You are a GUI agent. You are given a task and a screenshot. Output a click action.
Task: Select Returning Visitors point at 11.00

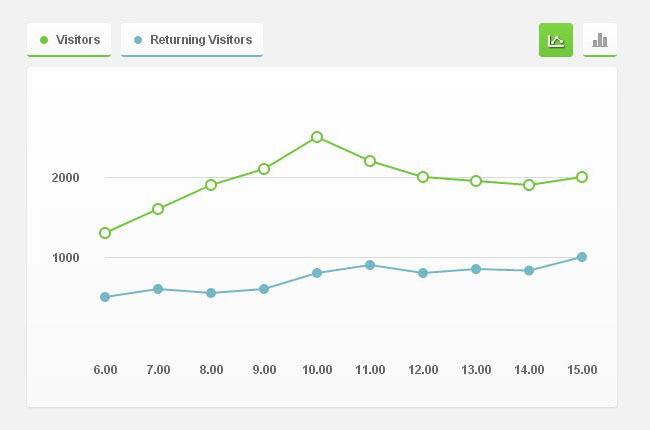point(370,265)
